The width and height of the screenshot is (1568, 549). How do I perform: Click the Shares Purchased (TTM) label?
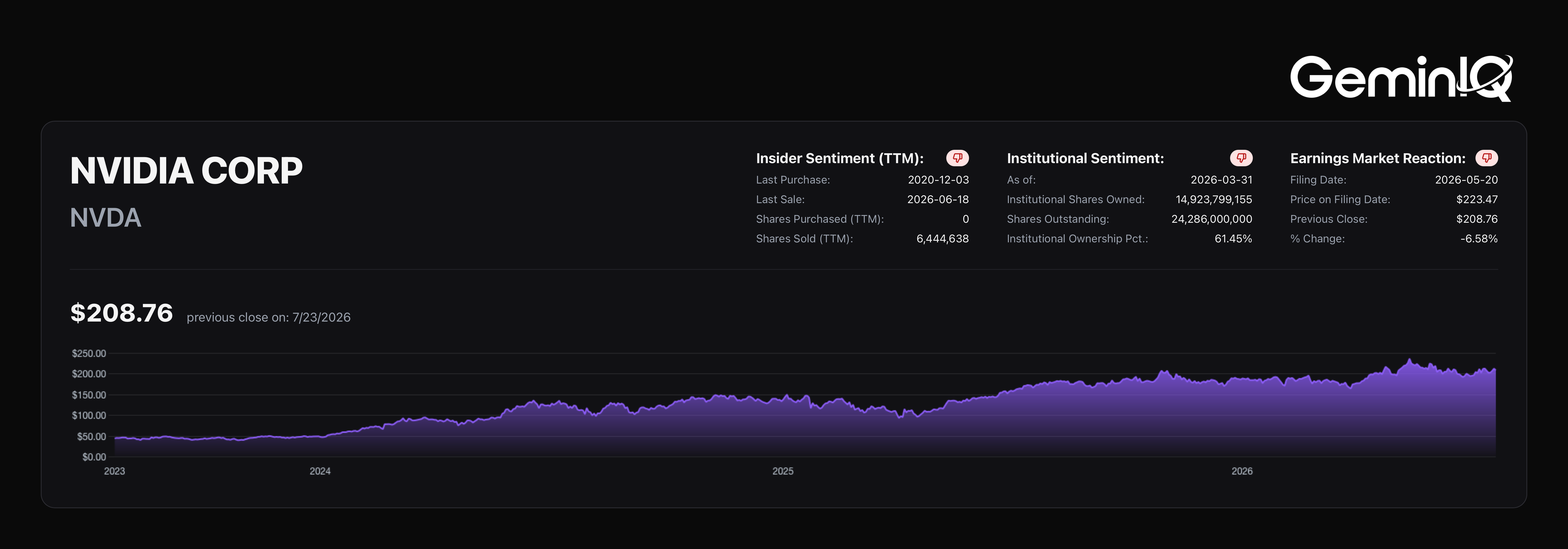pyautogui.click(x=820, y=219)
